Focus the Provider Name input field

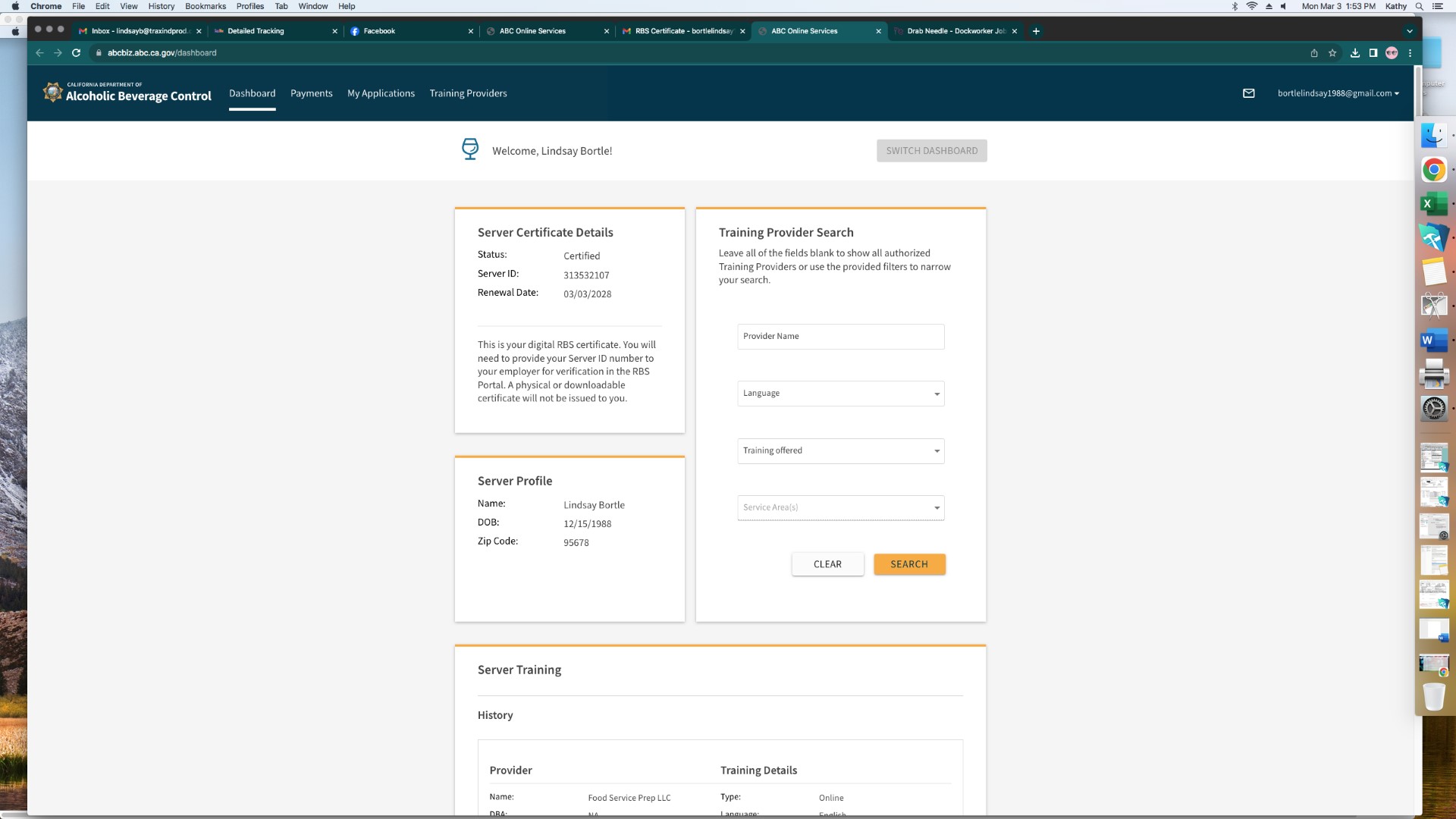pos(840,337)
